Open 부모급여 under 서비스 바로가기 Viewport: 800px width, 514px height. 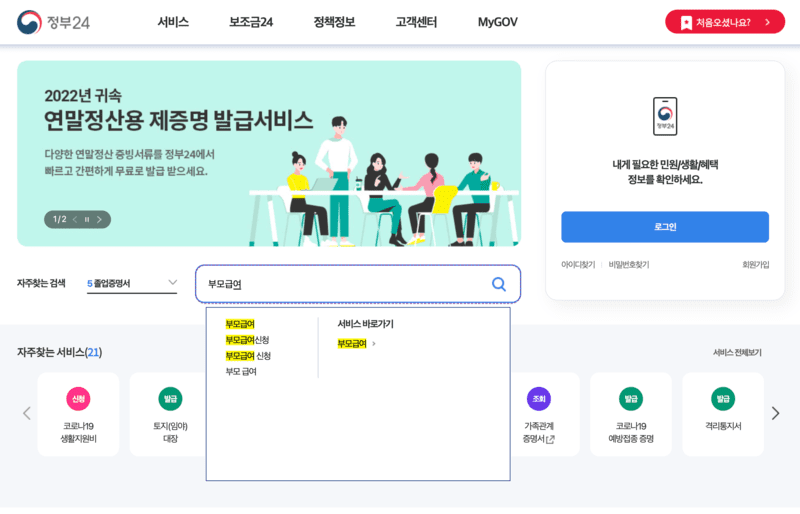352,344
